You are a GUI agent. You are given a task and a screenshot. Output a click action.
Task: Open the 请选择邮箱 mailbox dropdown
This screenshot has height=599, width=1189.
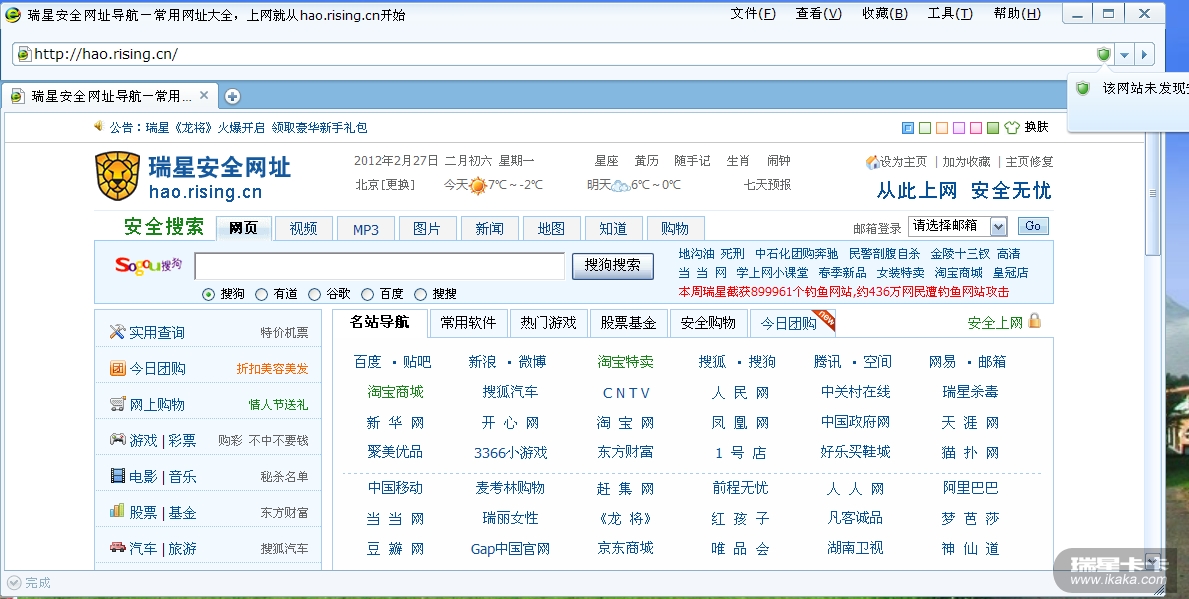[957, 226]
